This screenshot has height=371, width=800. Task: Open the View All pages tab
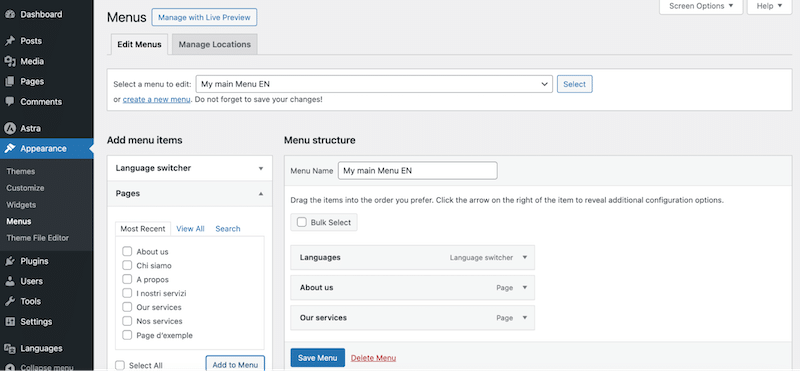point(190,229)
